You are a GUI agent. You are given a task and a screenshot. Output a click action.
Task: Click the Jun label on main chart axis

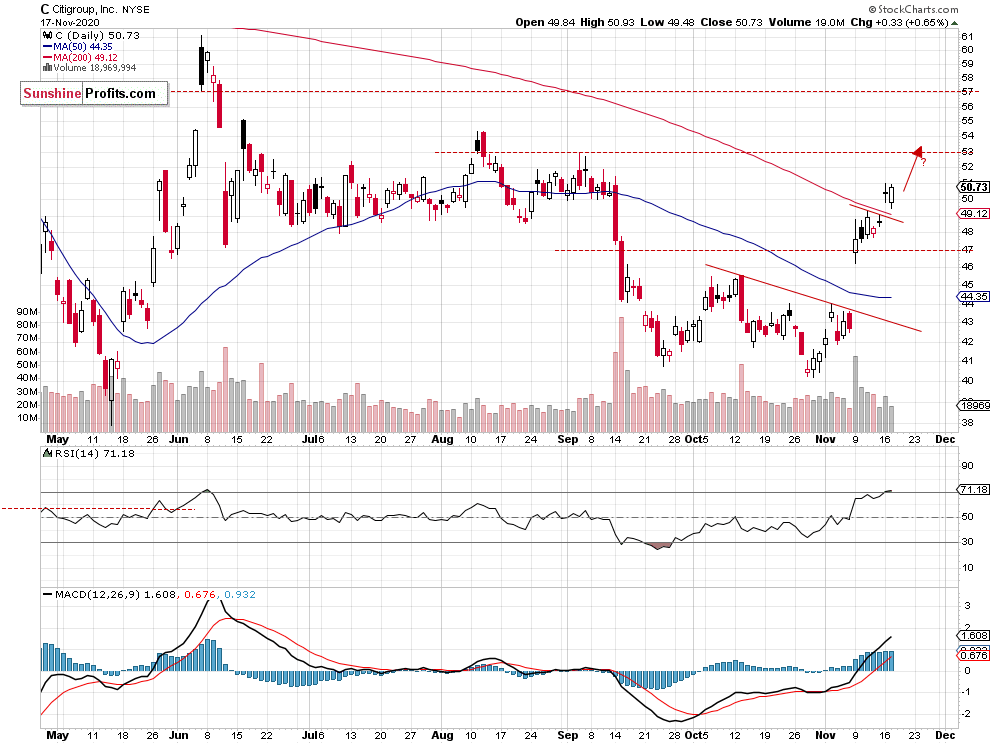[179, 439]
